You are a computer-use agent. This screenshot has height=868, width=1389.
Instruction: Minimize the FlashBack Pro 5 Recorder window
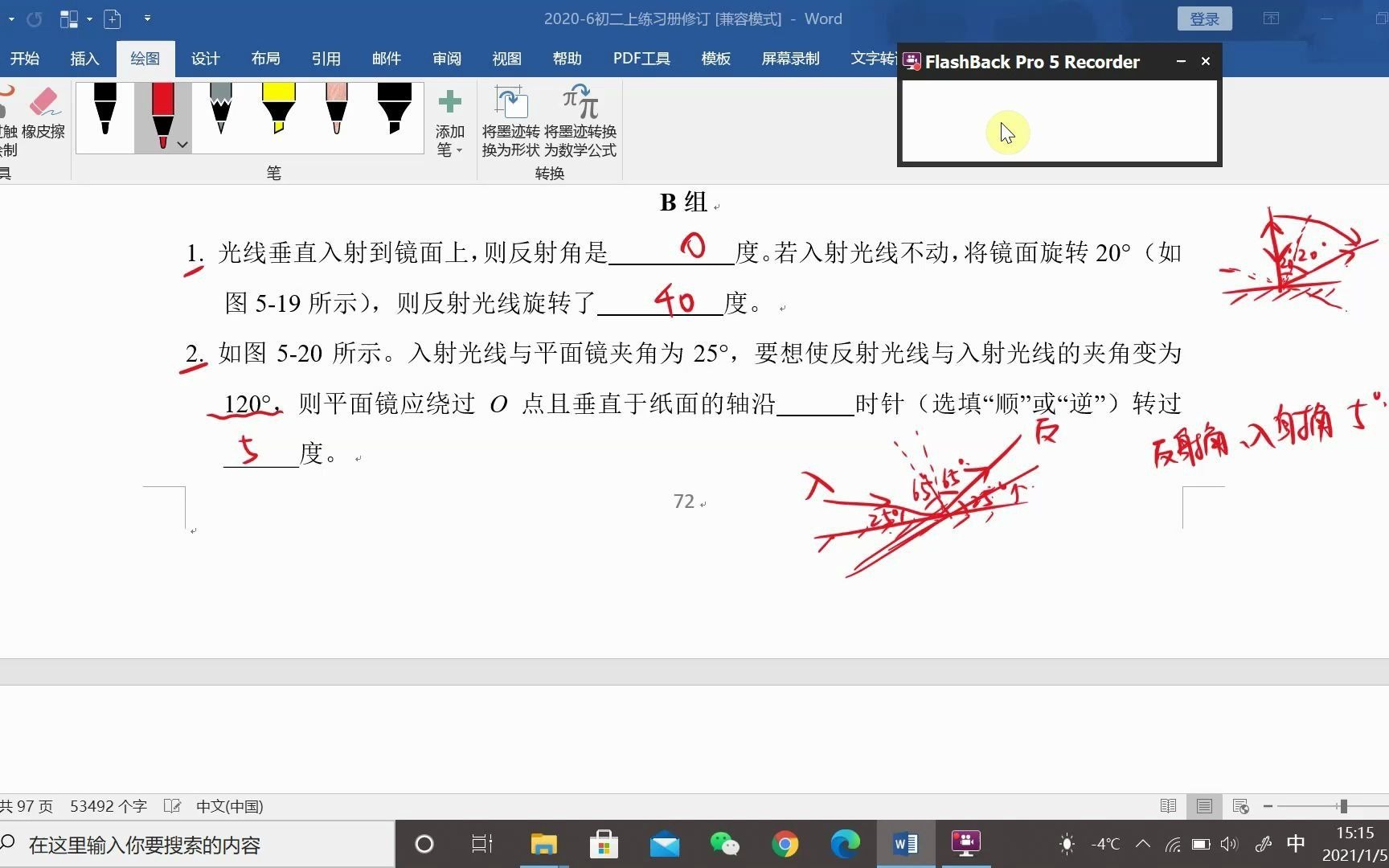(1181, 61)
